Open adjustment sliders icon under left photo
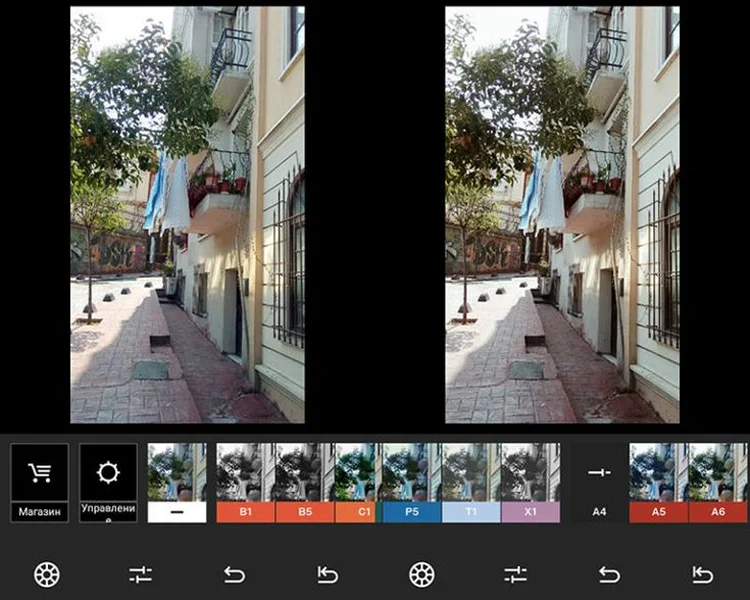Screen dimensions: 750x600 click(x=140, y=574)
